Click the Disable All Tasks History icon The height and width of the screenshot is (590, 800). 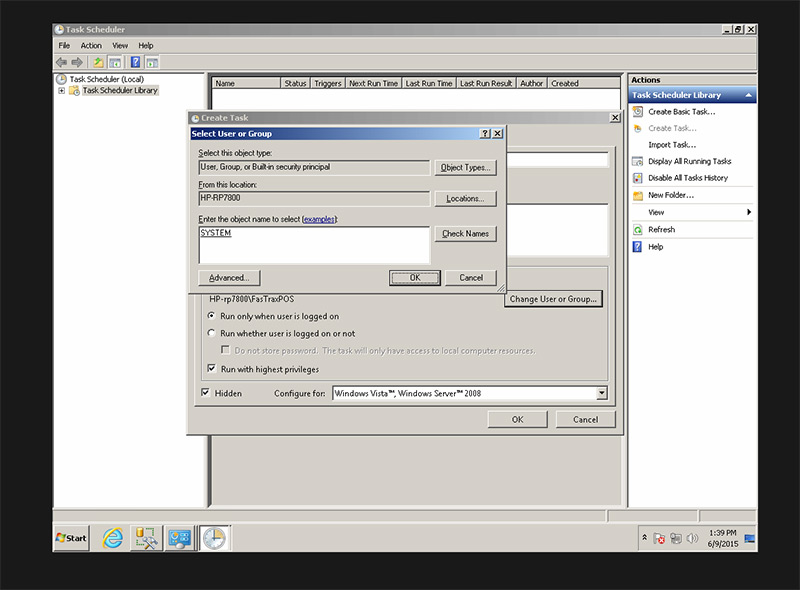tap(638, 178)
